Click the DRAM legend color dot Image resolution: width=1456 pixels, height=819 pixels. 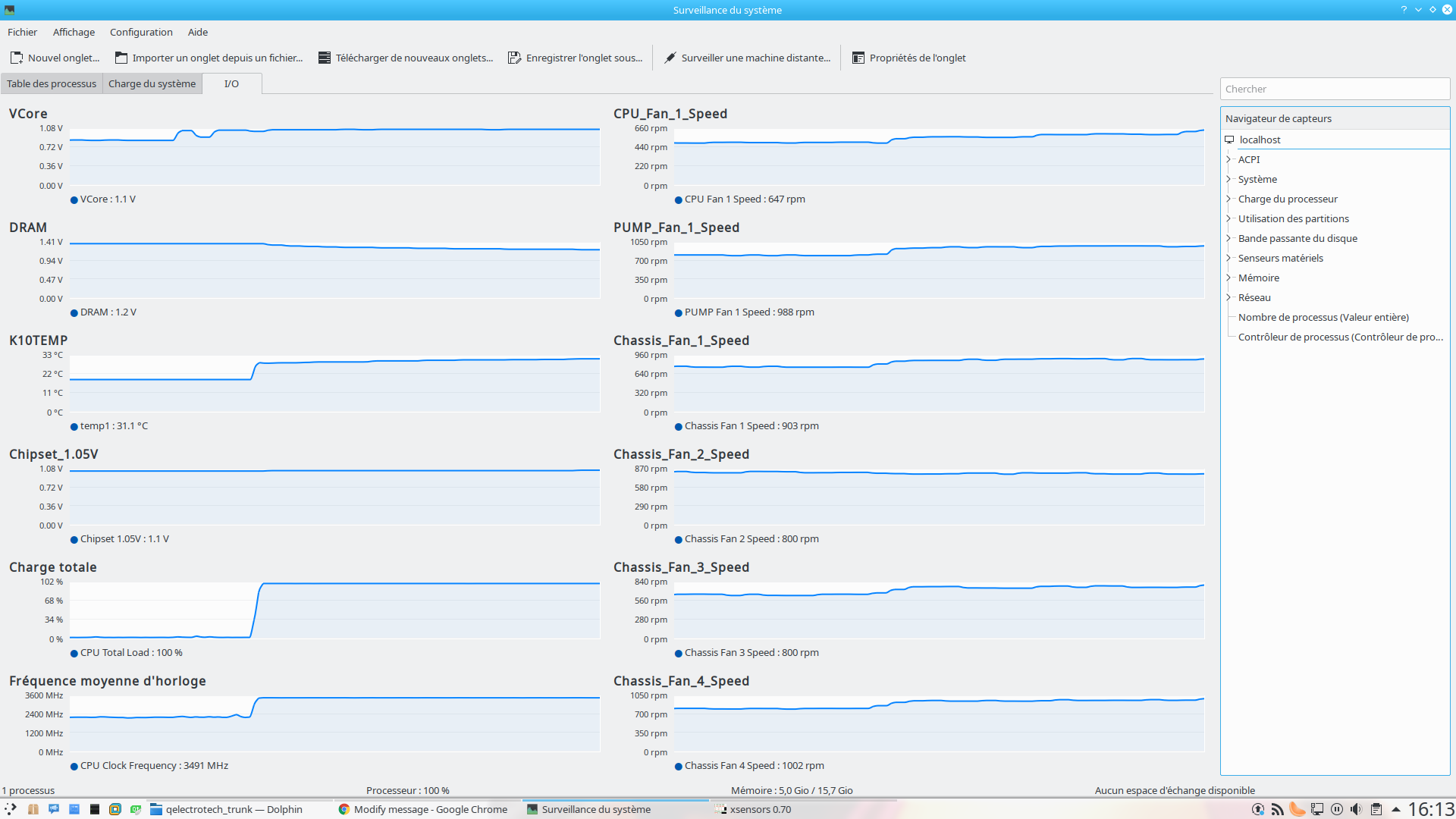click(74, 313)
